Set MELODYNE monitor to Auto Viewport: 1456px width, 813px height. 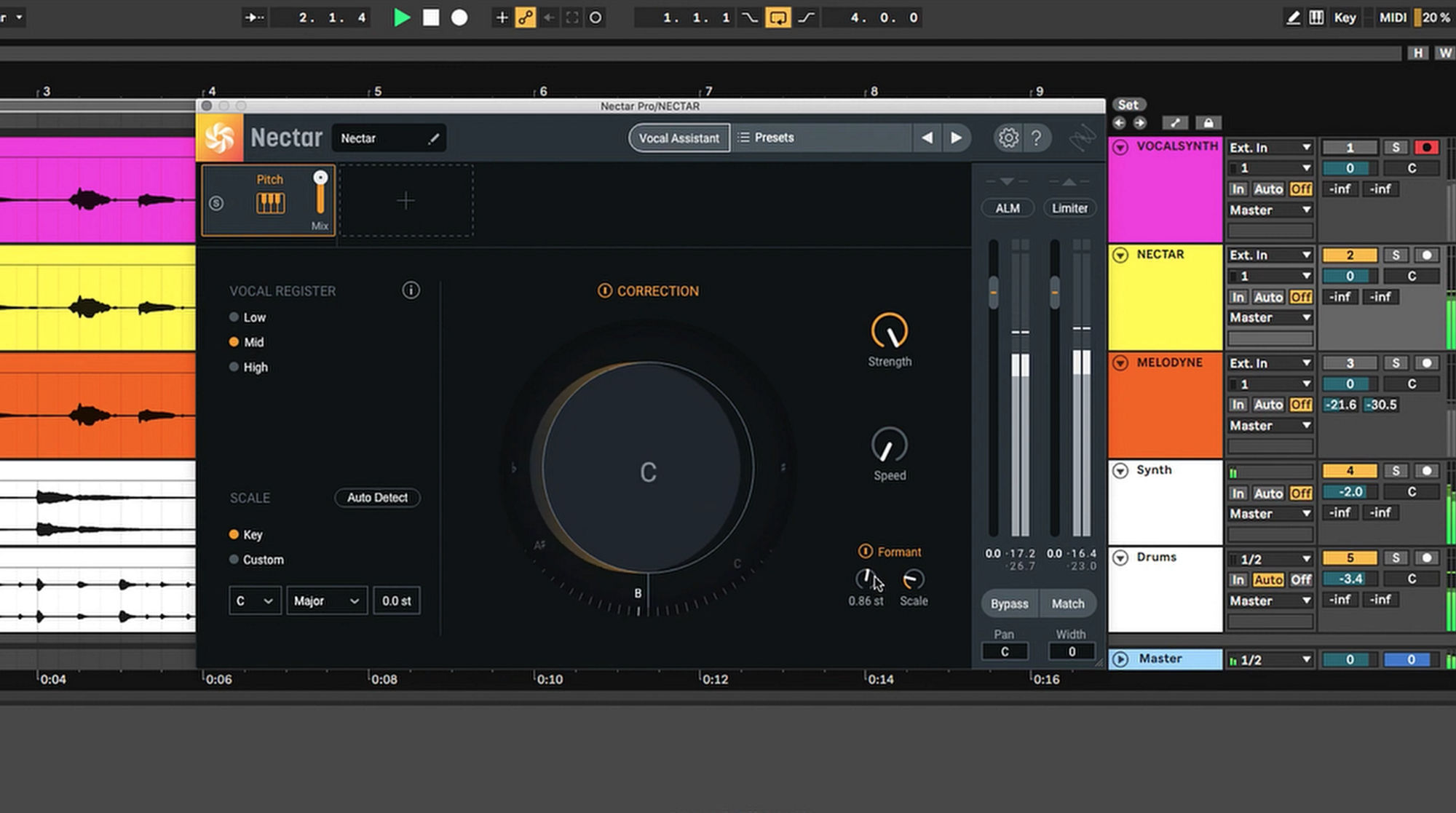click(1268, 405)
